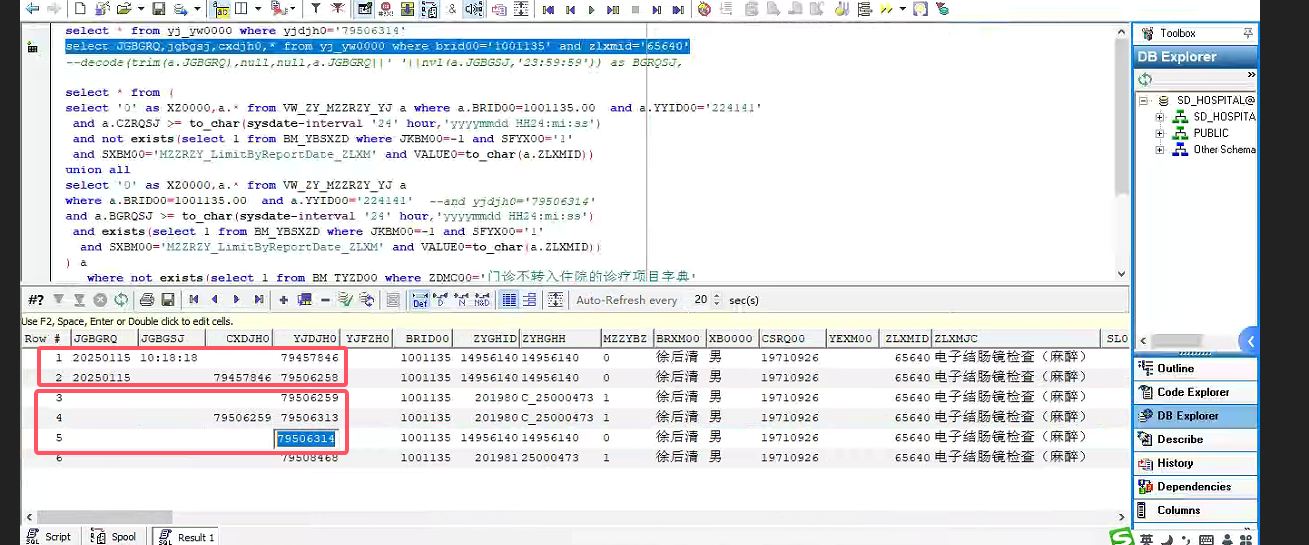Toggle the Def display mode button

420,299
